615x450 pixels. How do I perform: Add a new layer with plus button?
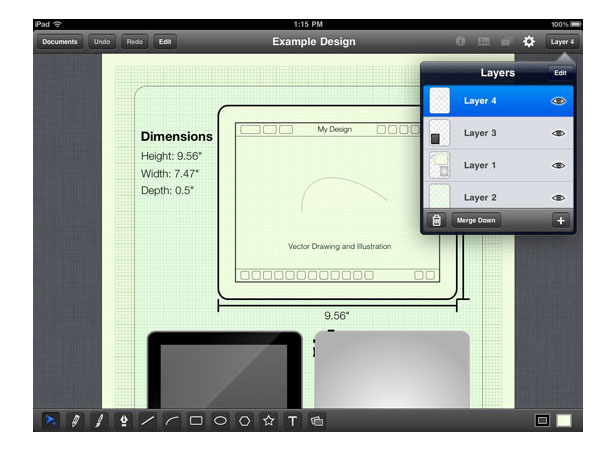point(560,220)
